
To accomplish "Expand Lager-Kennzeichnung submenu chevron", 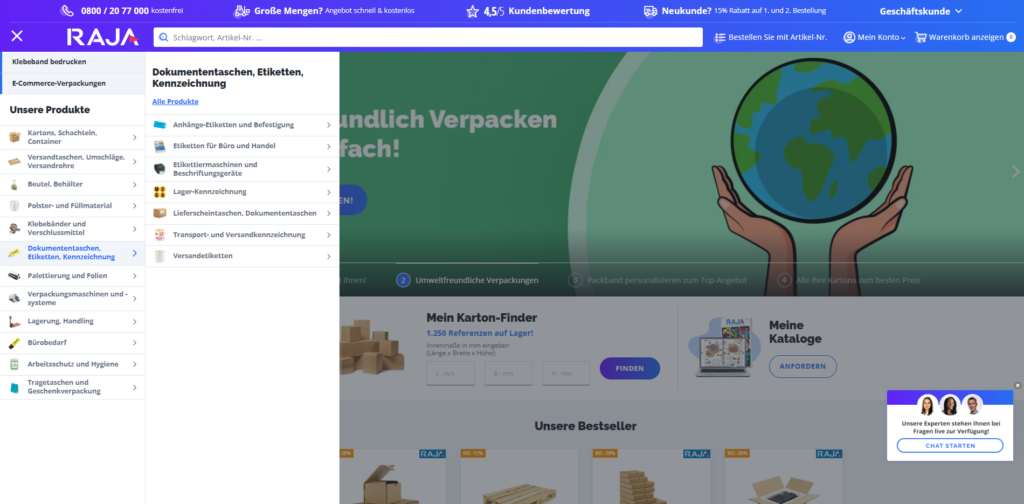I will click(x=328, y=192).
